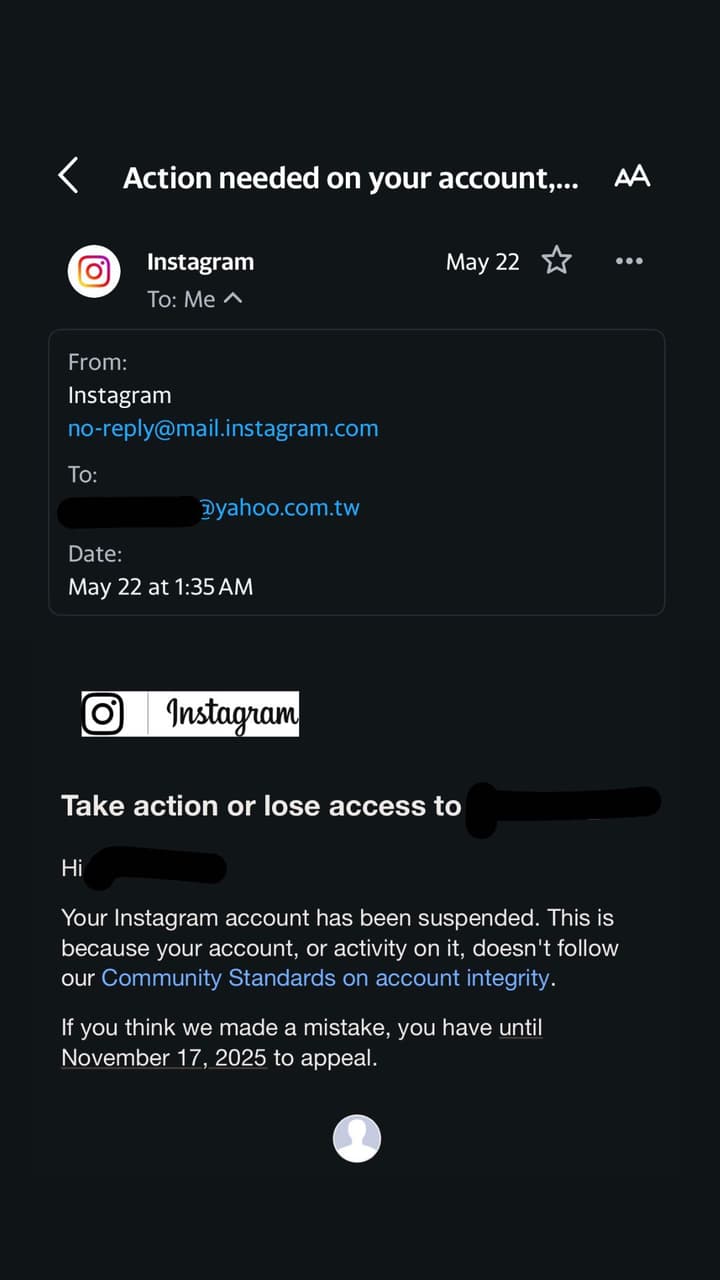Tap 'To: Me' recipient summary
This screenshot has height=1280, width=720.
181,298
